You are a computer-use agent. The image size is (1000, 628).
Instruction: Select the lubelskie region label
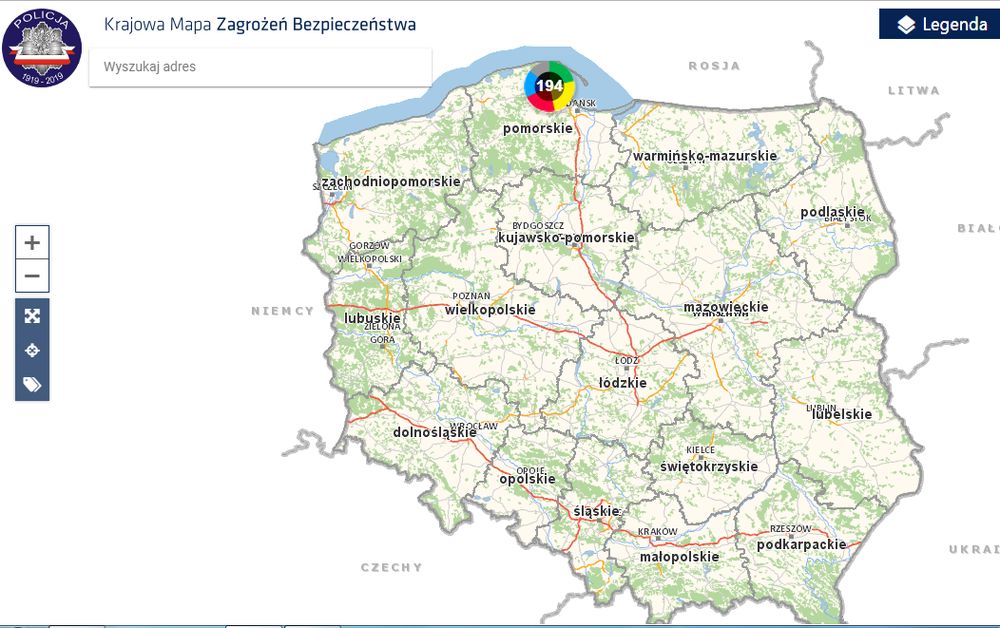[x=842, y=414]
